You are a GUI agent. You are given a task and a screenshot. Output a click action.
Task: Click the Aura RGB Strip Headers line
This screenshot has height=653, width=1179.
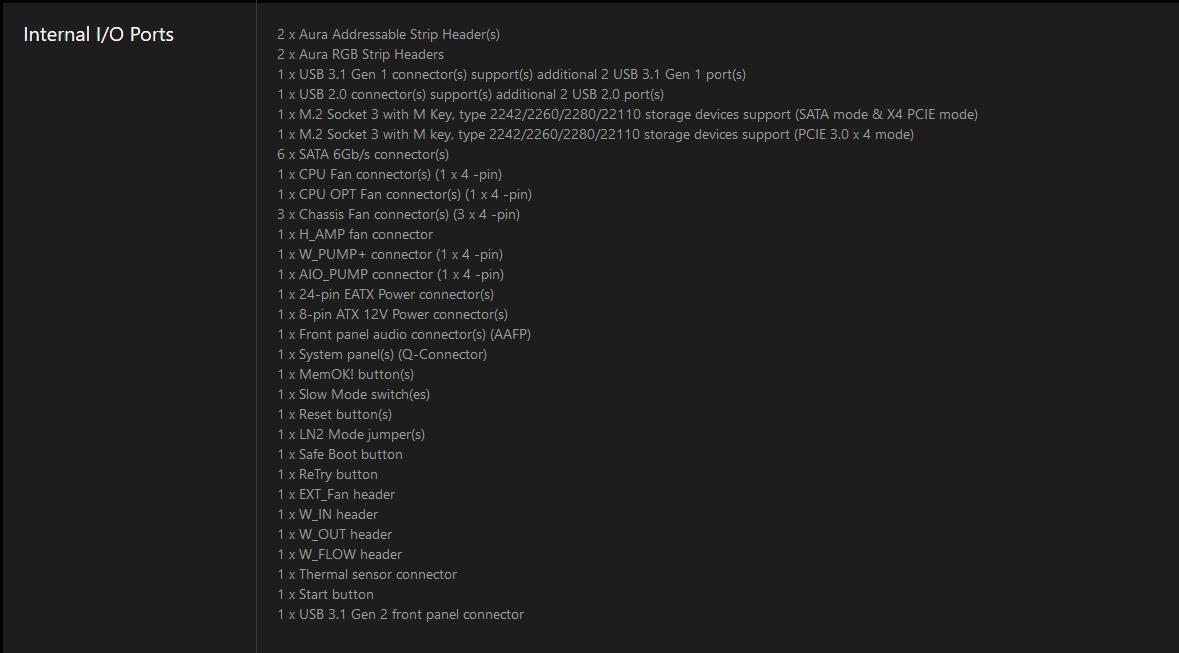pos(360,54)
